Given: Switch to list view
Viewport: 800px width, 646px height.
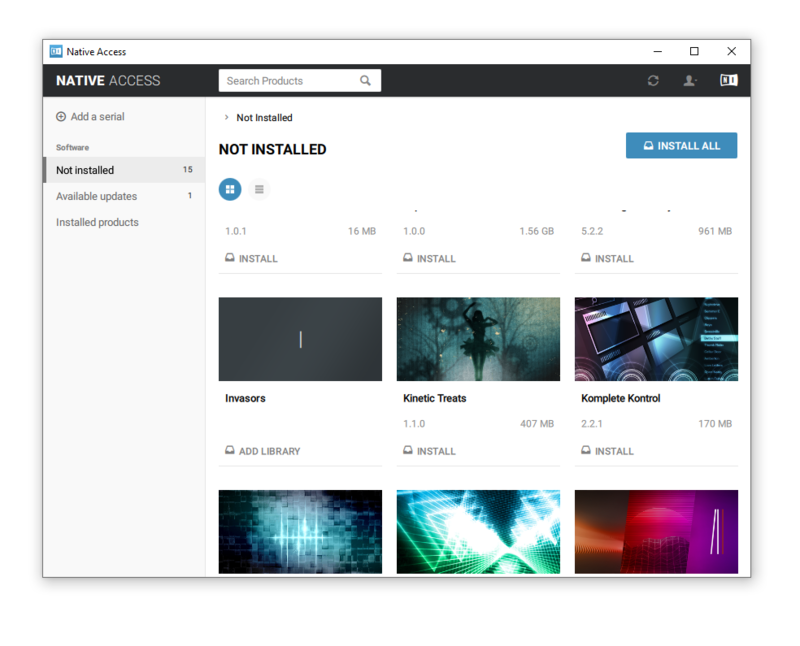Looking at the screenshot, I should [259, 189].
